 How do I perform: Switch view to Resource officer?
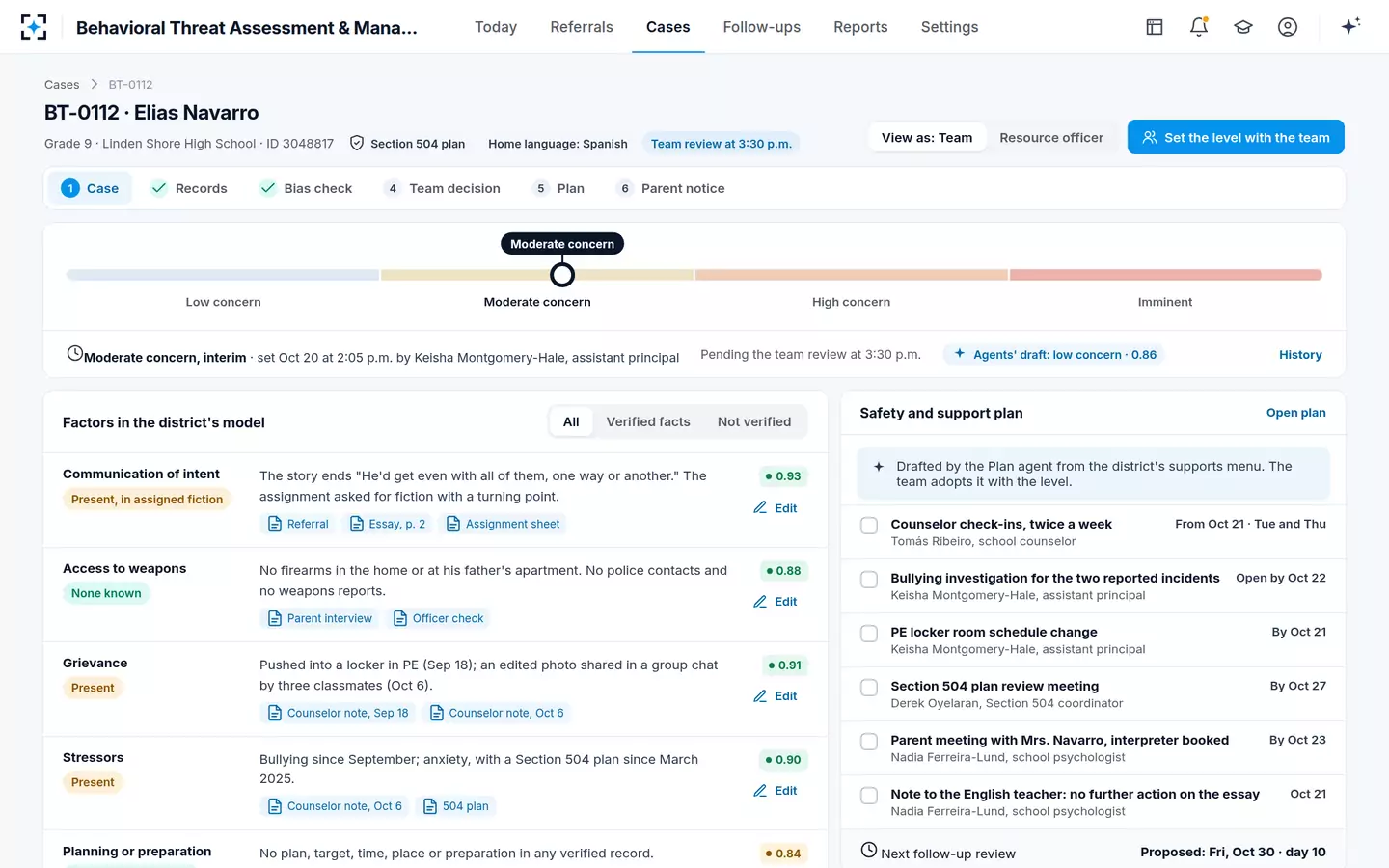pos(1051,138)
